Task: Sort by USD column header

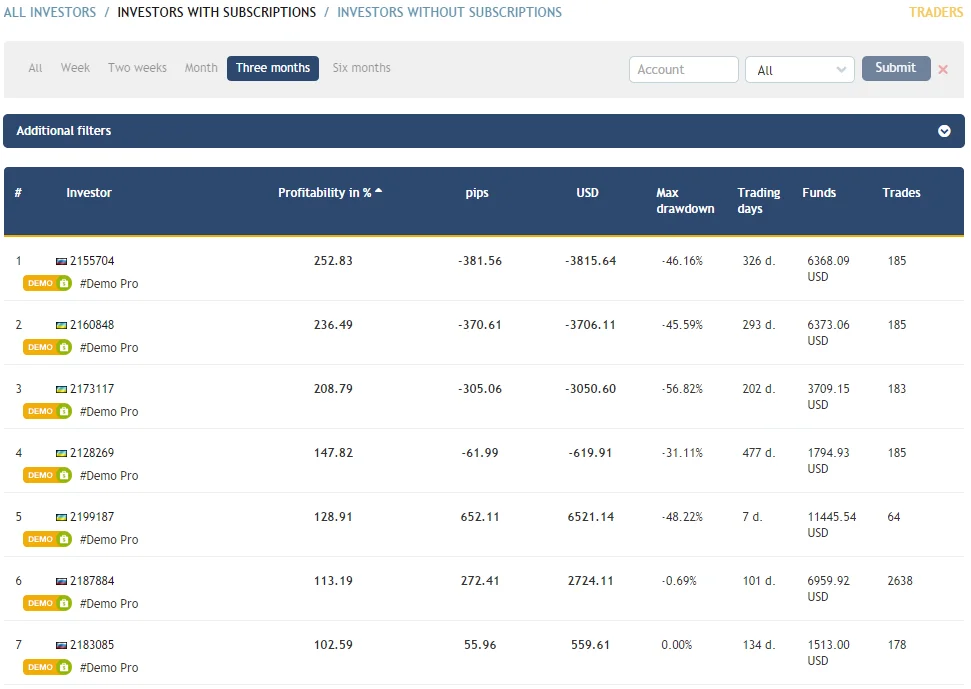Action: pyautogui.click(x=587, y=193)
